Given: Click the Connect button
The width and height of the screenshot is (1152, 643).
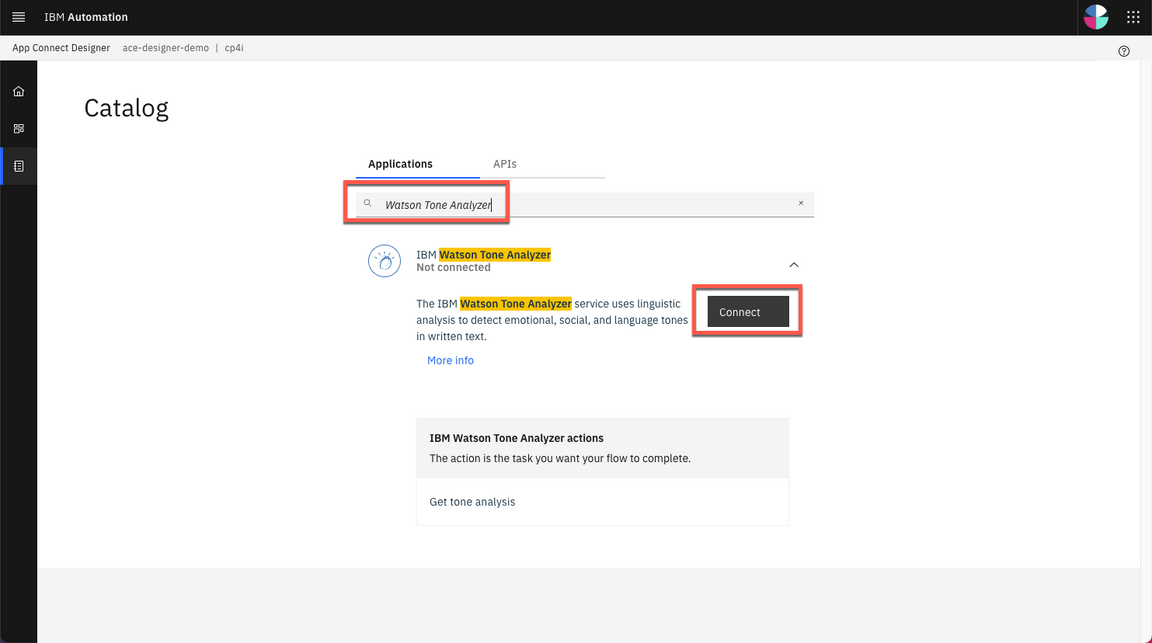Looking at the screenshot, I should click(748, 312).
